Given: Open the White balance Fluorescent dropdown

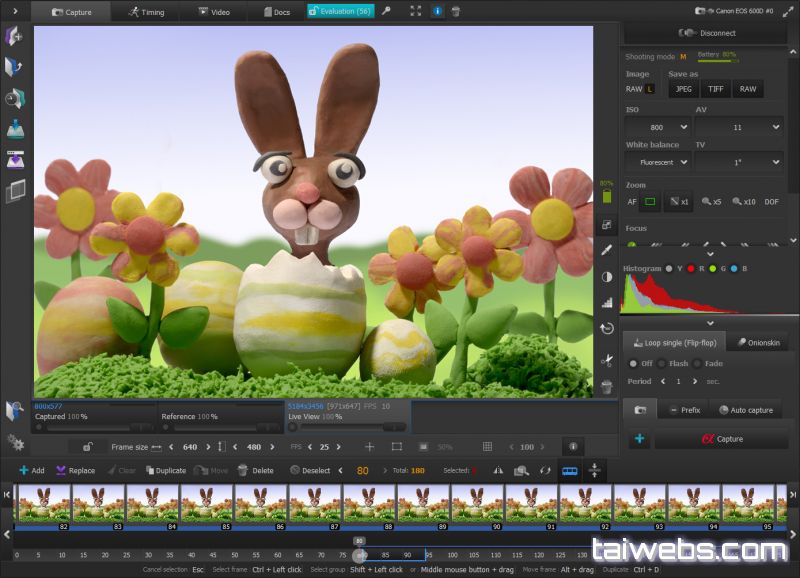Looking at the screenshot, I should pyautogui.click(x=657, y=161).
